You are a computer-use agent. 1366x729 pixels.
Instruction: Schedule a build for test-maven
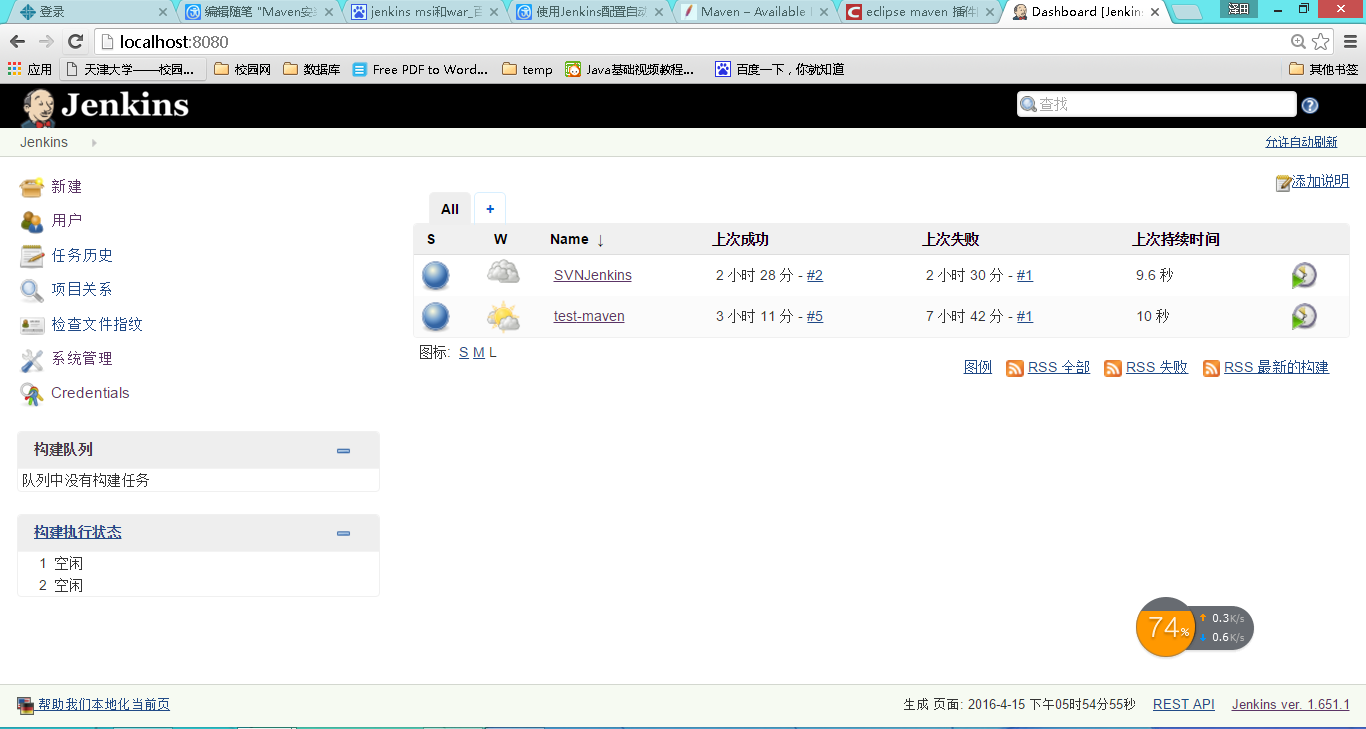[1304, 316]
